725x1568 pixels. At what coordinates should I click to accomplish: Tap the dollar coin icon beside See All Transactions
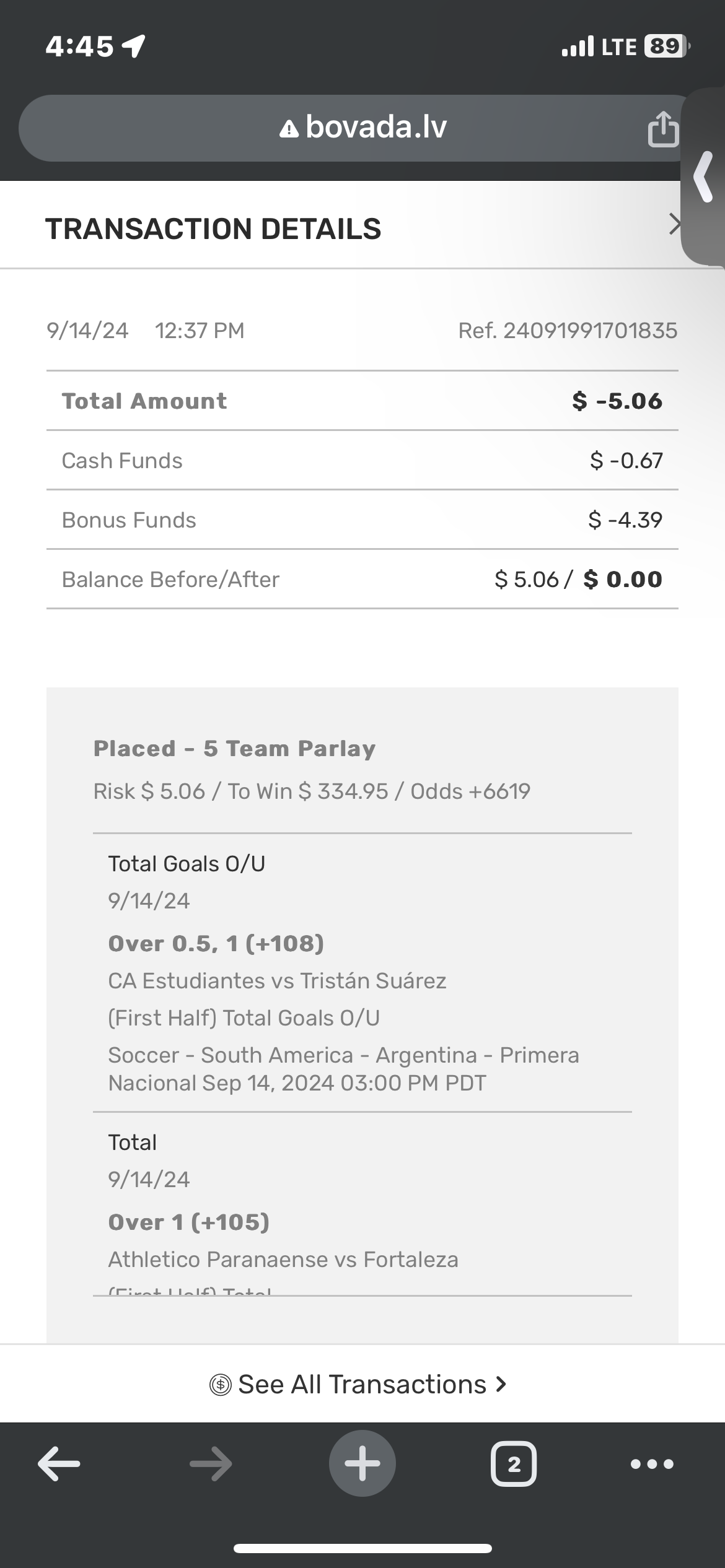pyautogui.click(x=221, y=1385)
